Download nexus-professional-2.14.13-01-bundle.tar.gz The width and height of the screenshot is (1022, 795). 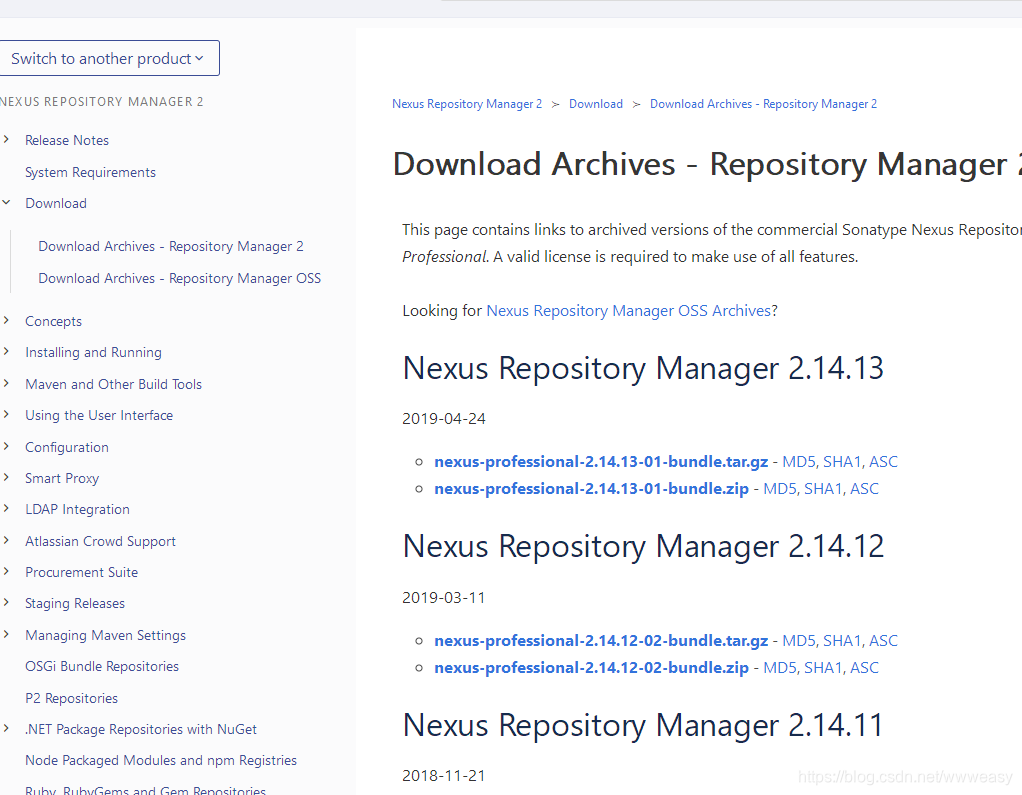[601, 462]
